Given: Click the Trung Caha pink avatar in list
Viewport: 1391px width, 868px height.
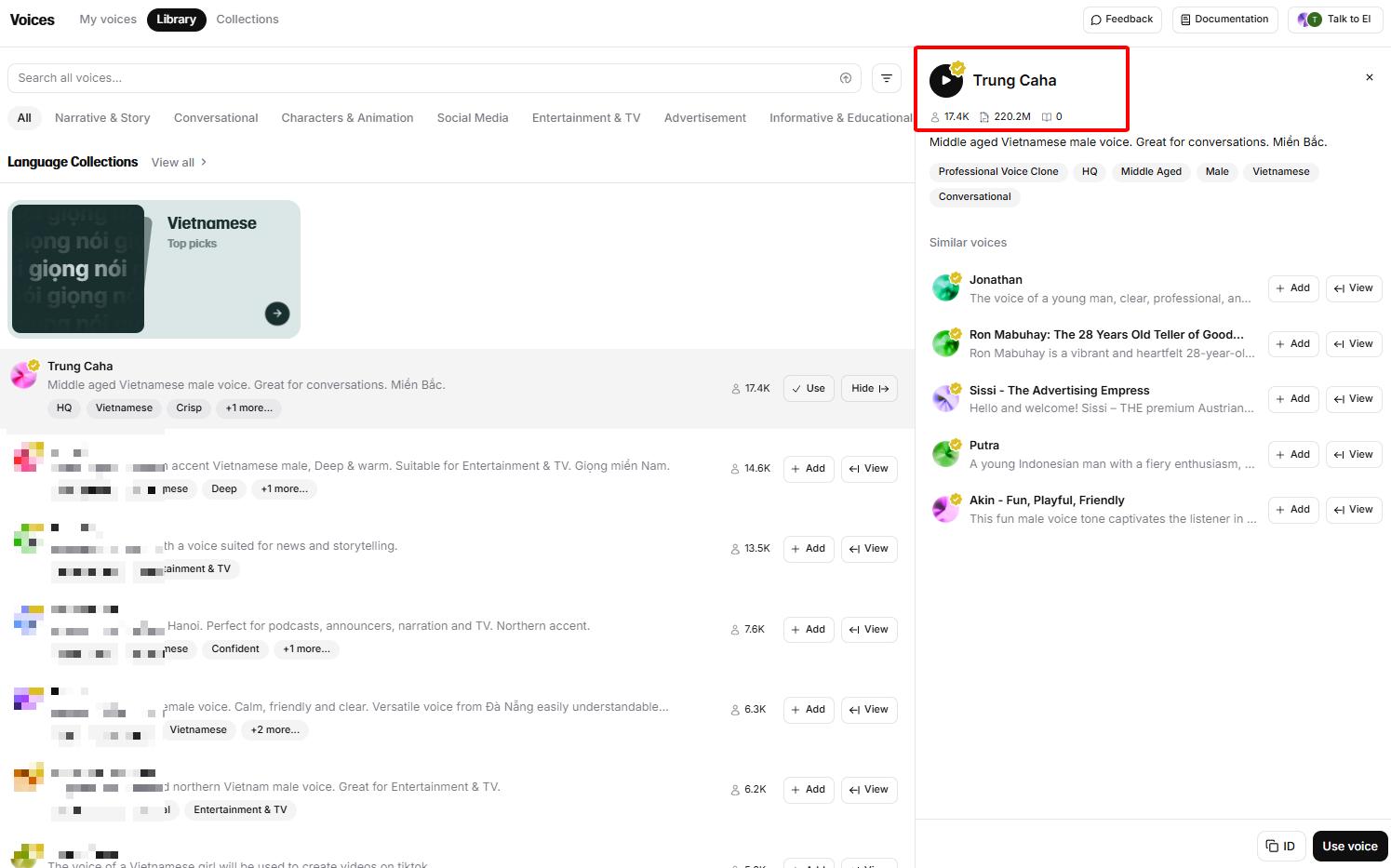Looking at the screenshot, I should [23, 375].
